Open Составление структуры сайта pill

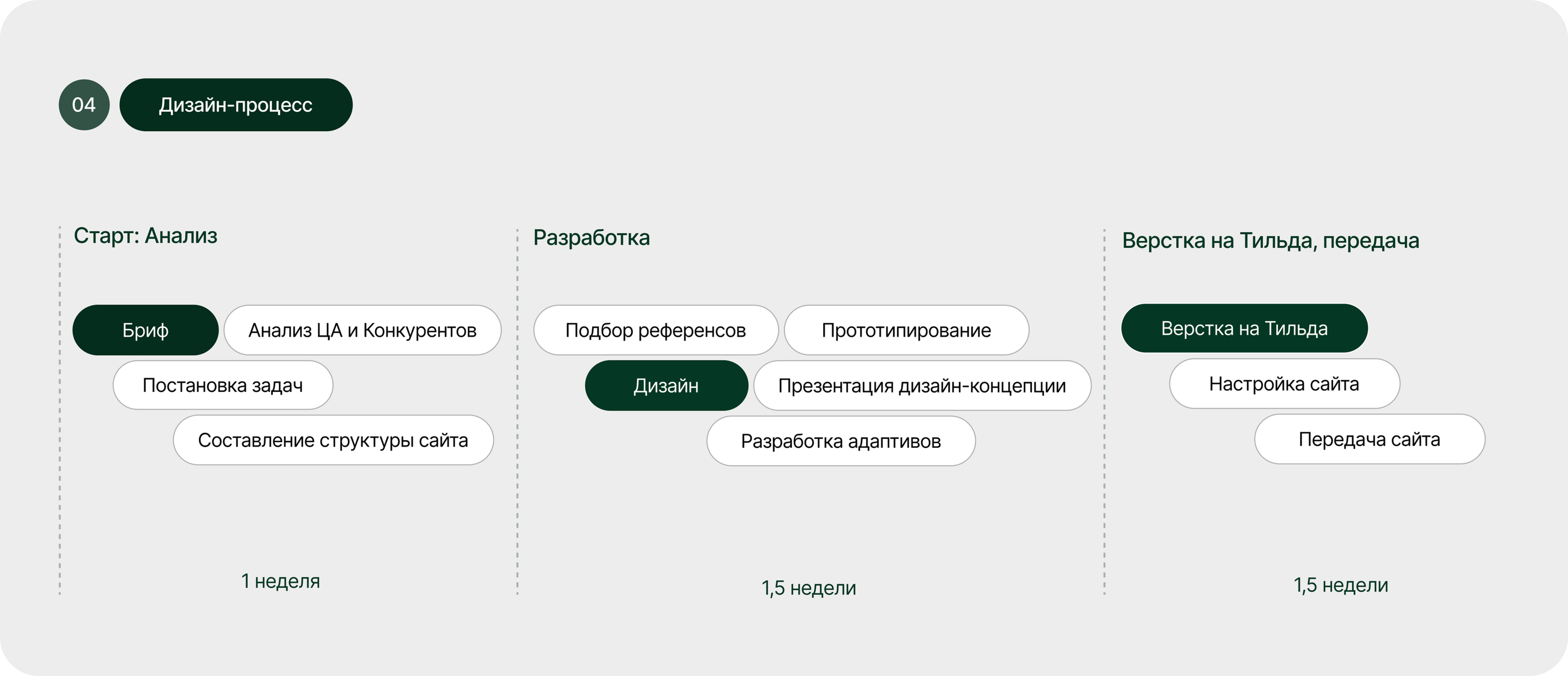(333, 440)
